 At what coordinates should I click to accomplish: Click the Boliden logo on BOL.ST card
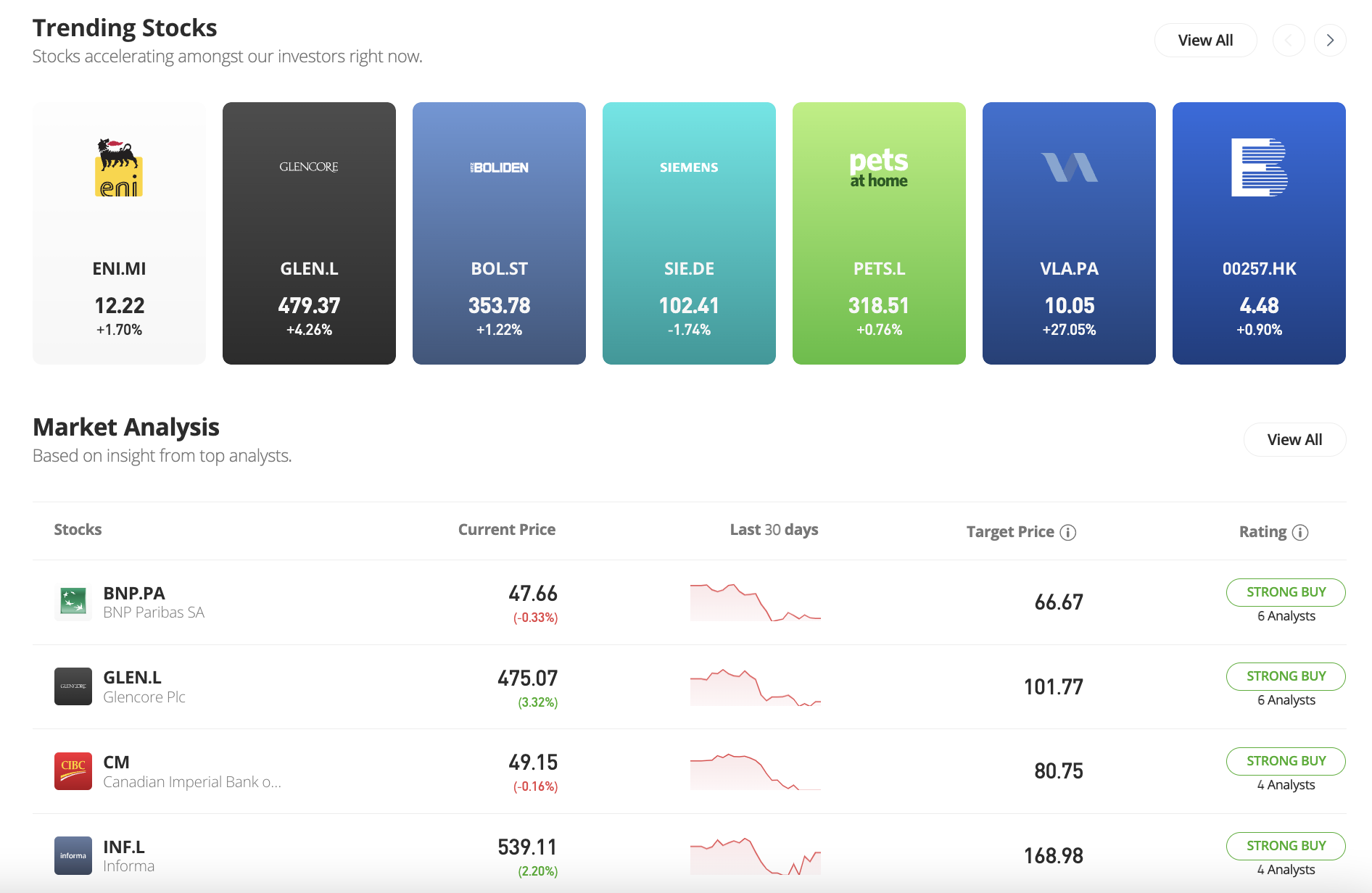(499, 167)
